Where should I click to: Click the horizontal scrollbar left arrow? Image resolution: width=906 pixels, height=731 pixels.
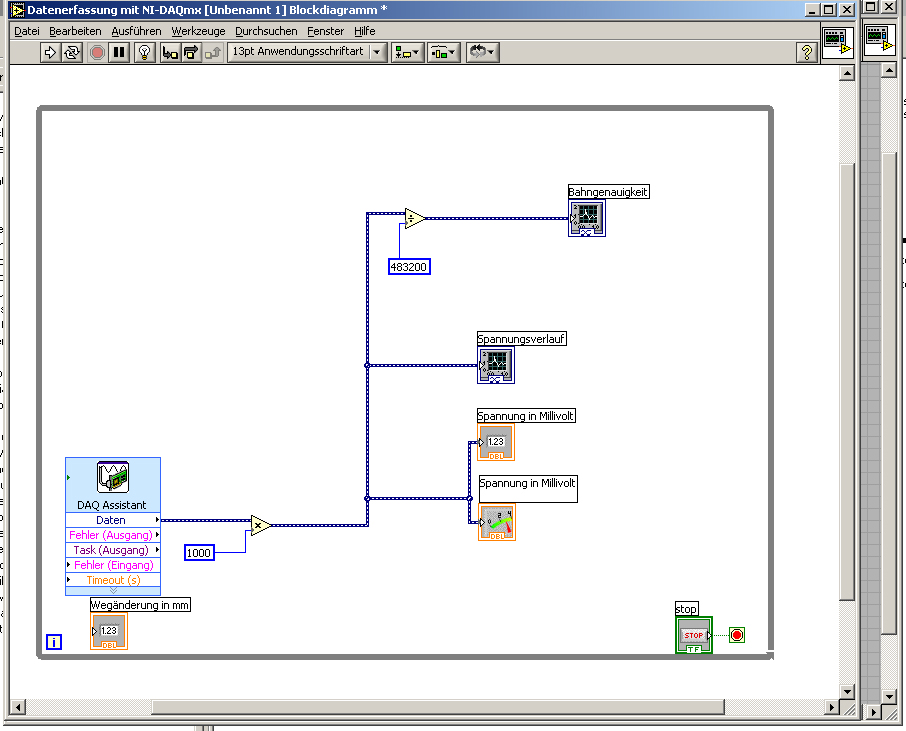click(18, 707)
